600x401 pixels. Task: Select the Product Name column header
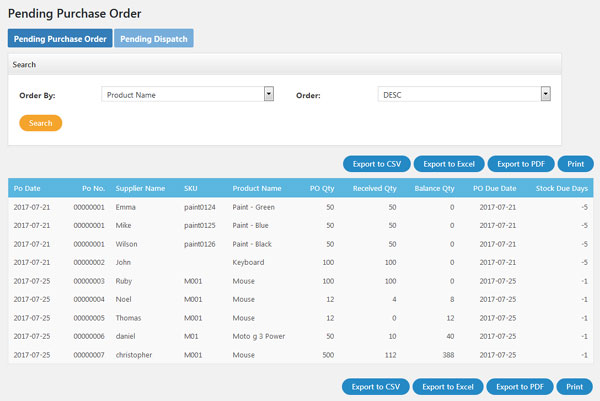(257, 188)
